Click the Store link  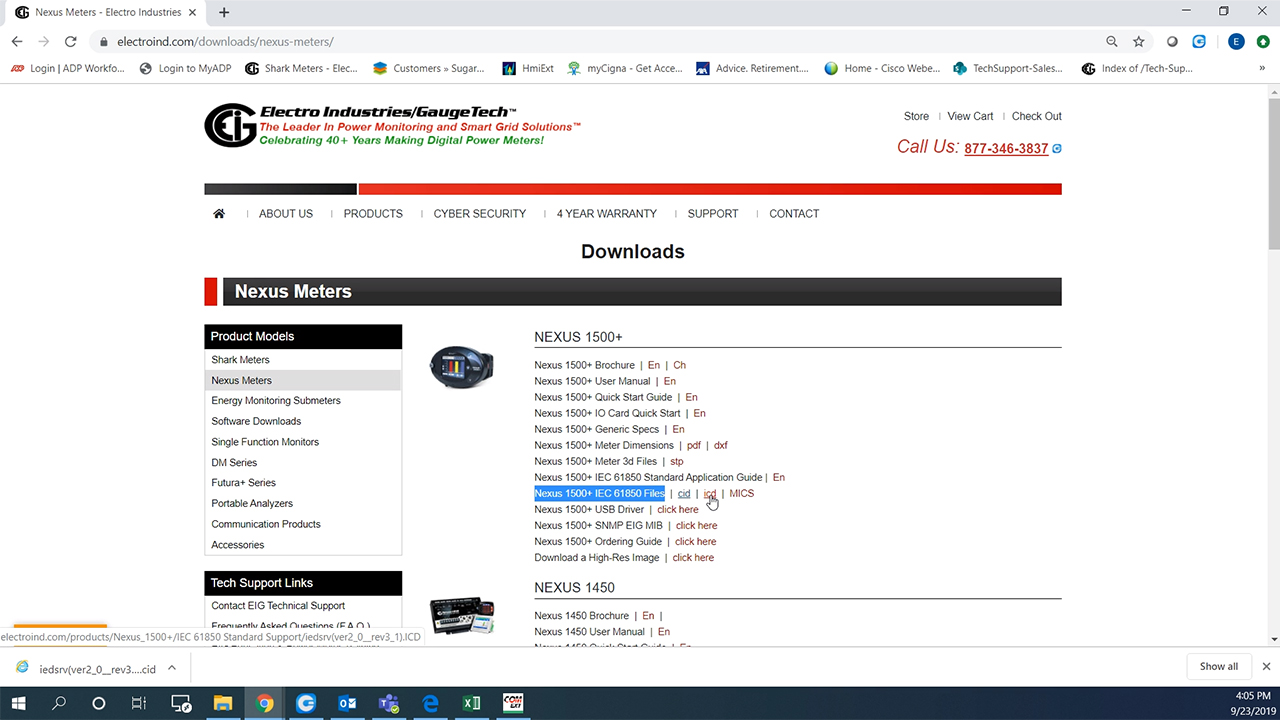(x=916, y=116)
